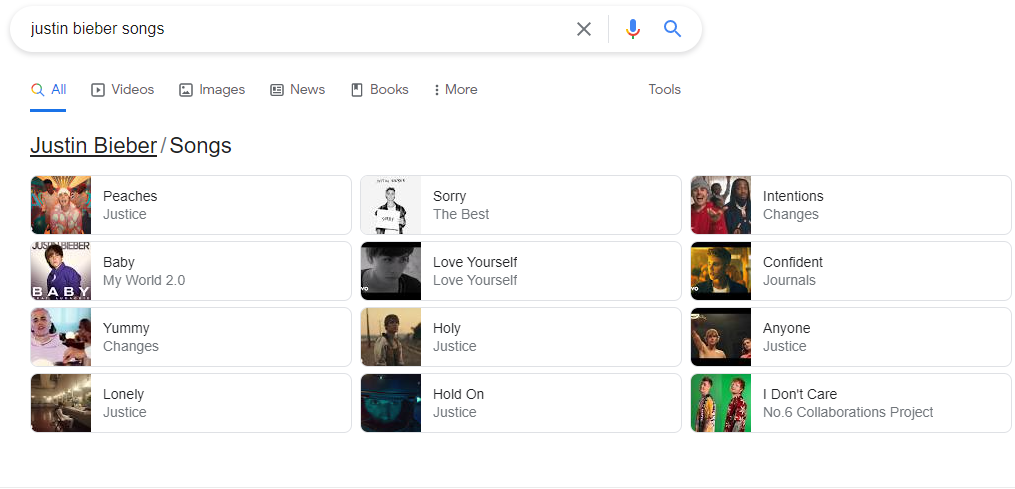1015x489 pixels.
Task: Follow the Justin Bieber heading link
Action: [93, 146]
